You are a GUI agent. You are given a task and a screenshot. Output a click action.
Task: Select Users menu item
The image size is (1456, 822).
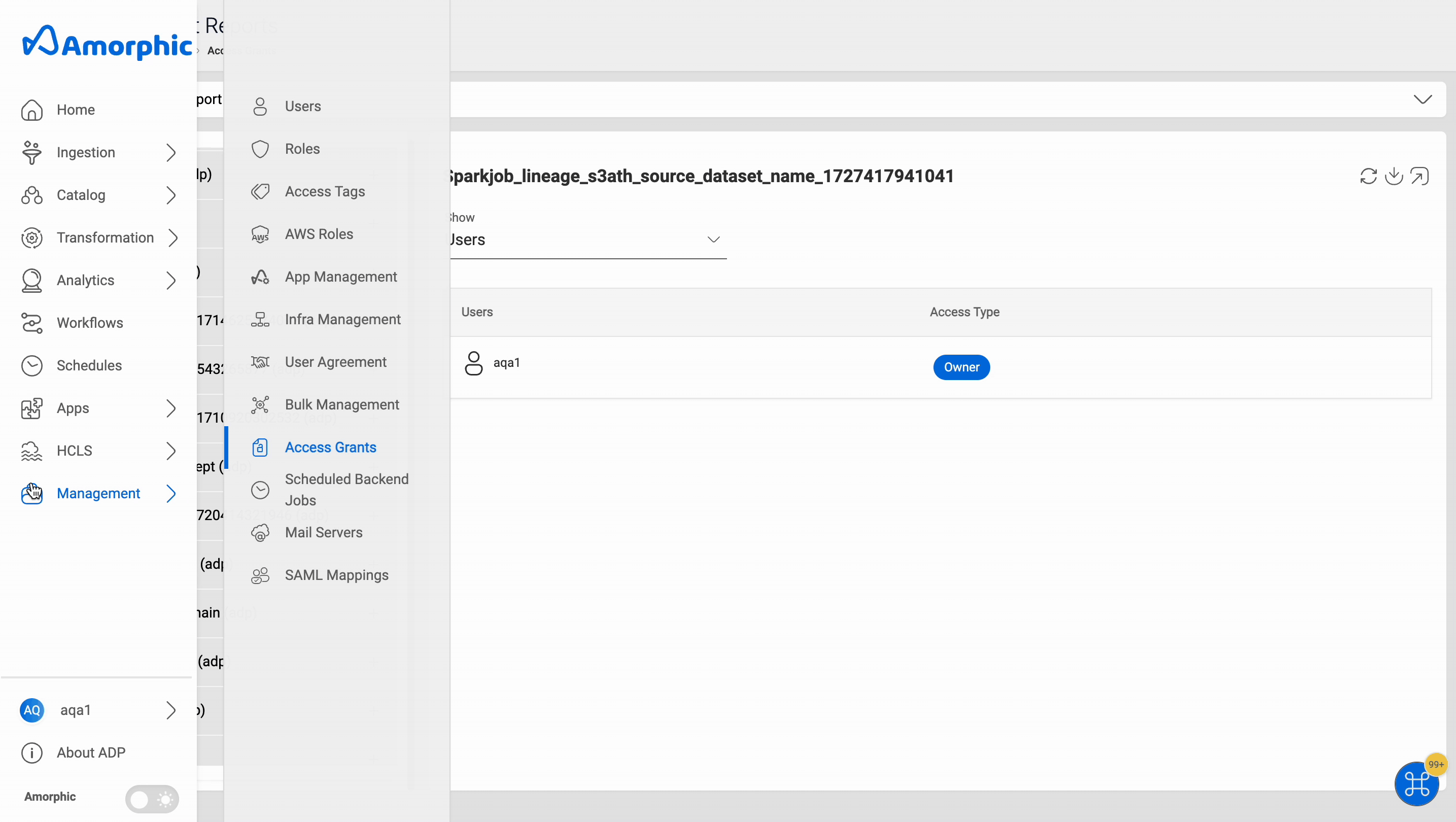(302, 106)
